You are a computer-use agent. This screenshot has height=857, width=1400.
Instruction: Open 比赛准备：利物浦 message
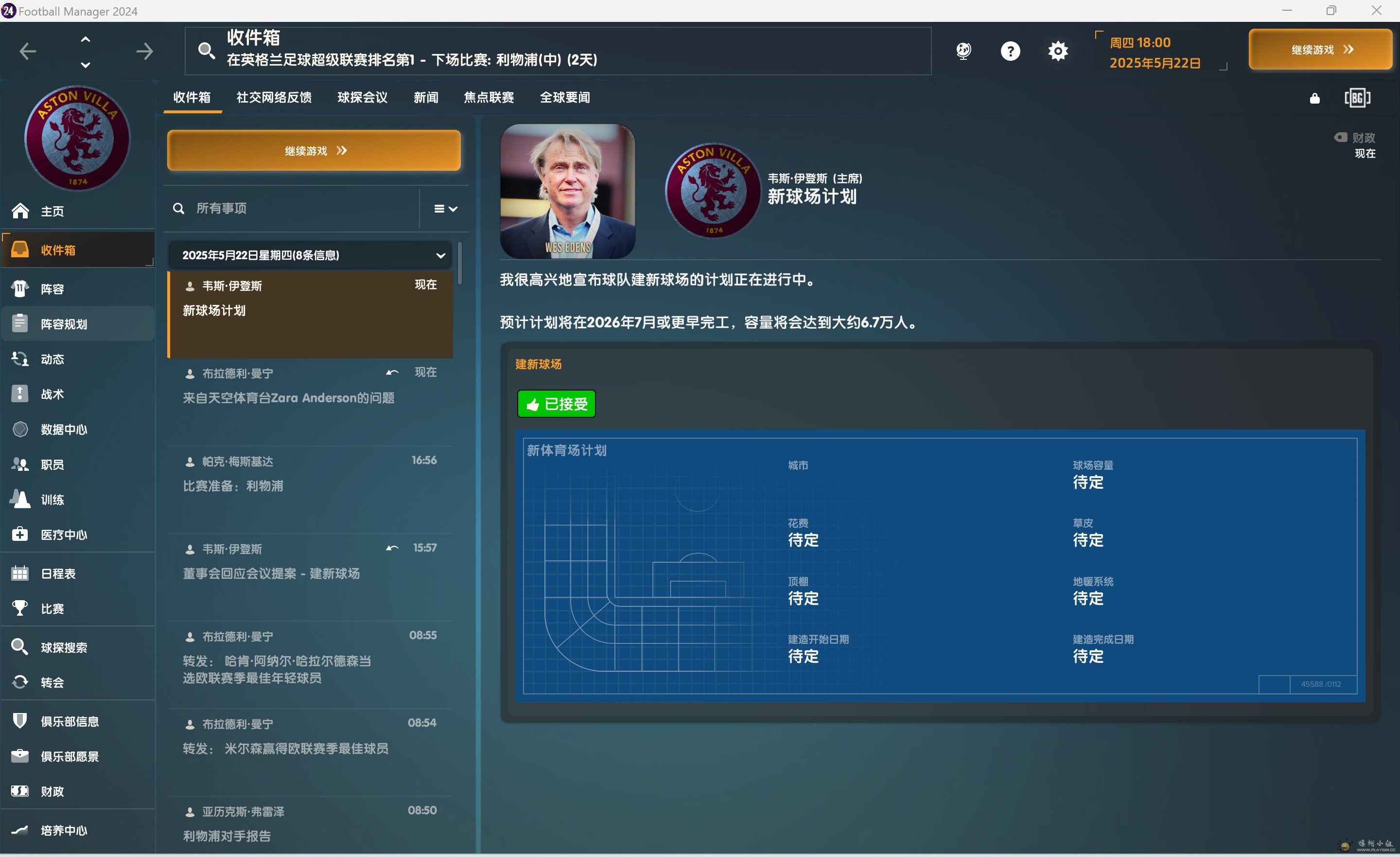(x=310, y=490)
